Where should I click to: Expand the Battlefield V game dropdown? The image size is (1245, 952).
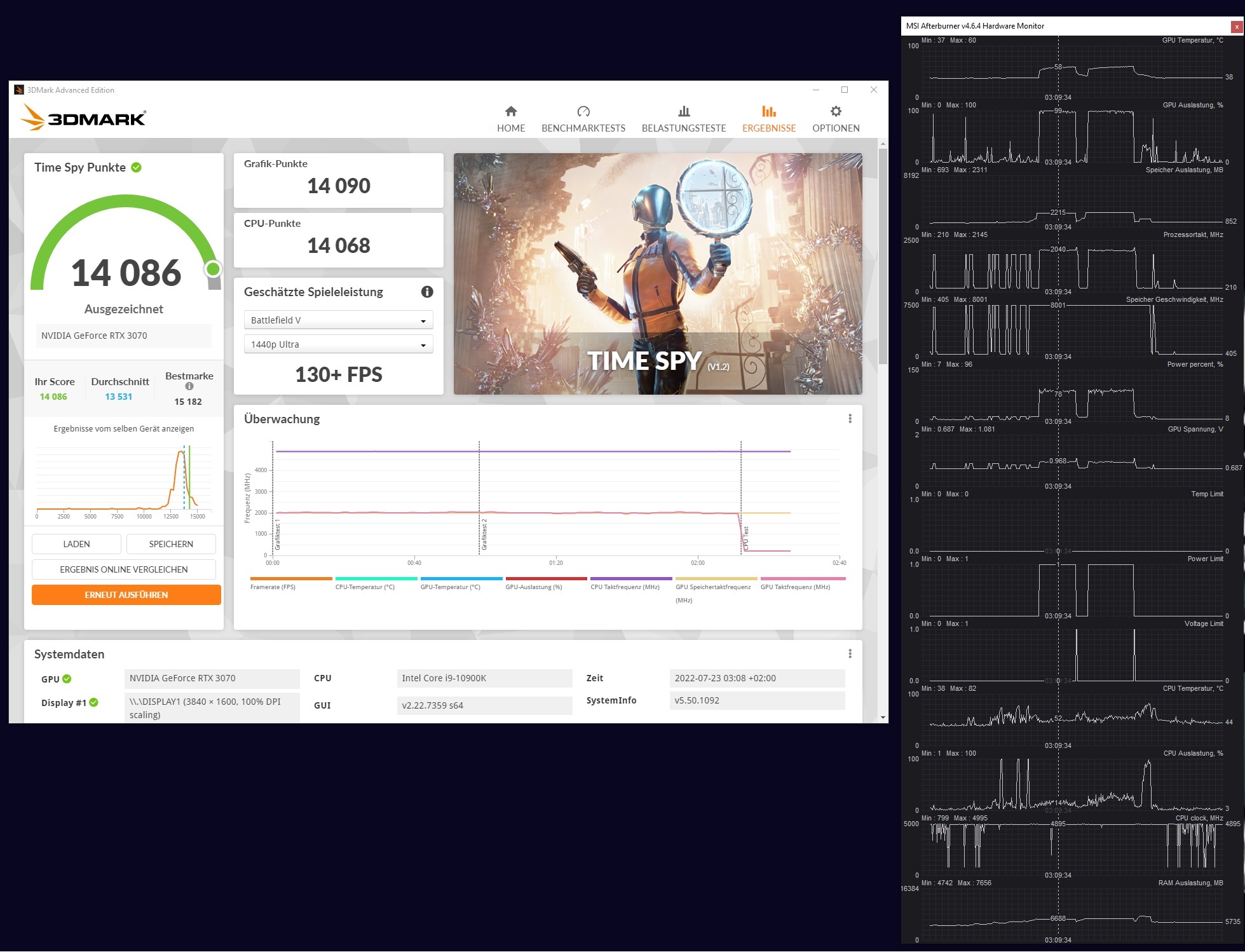[x=338, y=320]
